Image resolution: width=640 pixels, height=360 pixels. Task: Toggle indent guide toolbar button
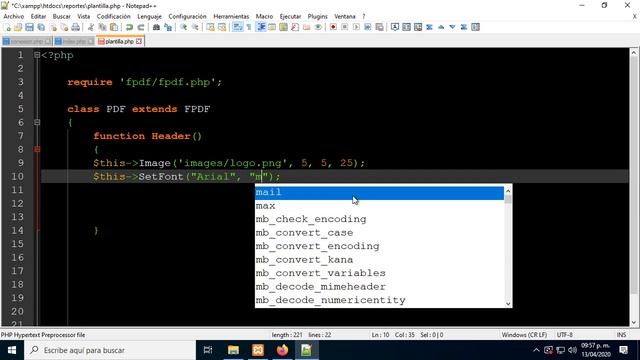[x=260, y=27]
